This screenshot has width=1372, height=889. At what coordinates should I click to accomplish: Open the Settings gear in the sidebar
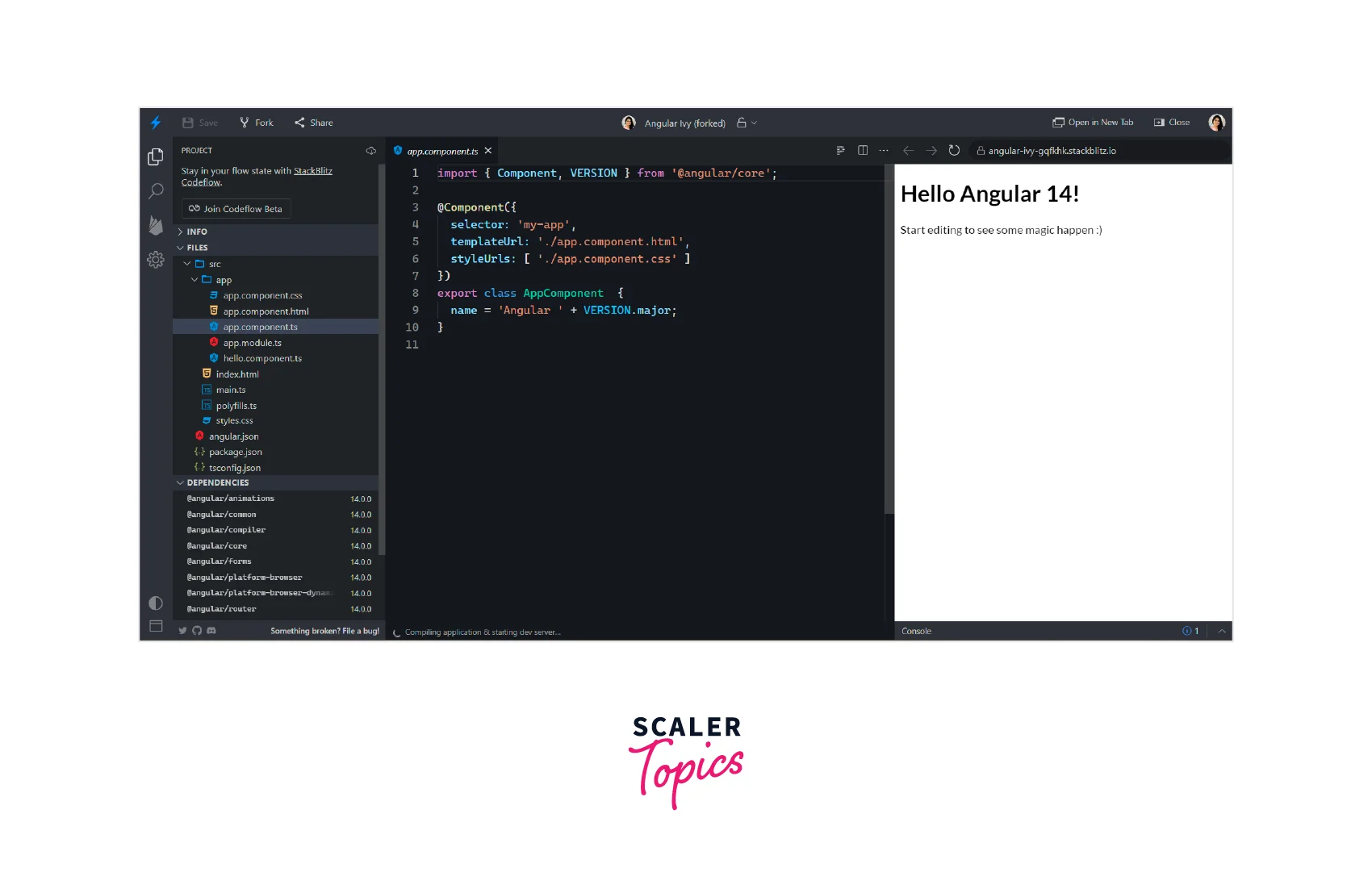156,260
